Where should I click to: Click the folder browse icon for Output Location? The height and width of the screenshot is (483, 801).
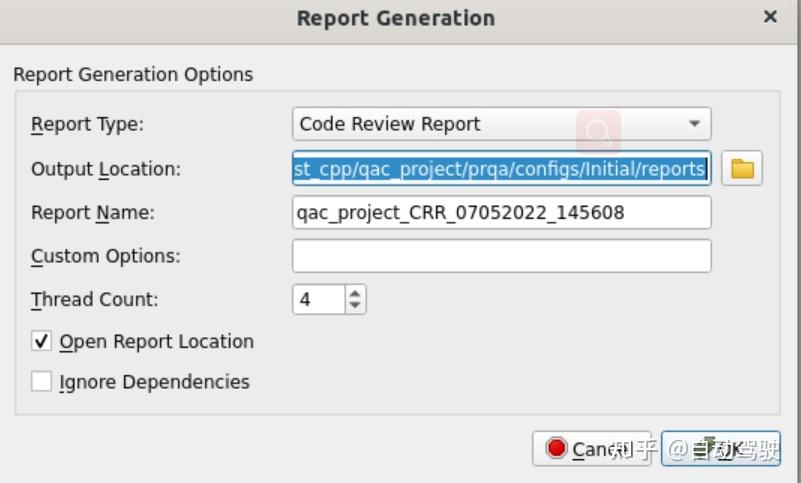pyautogui.click(x=741, y=169)
